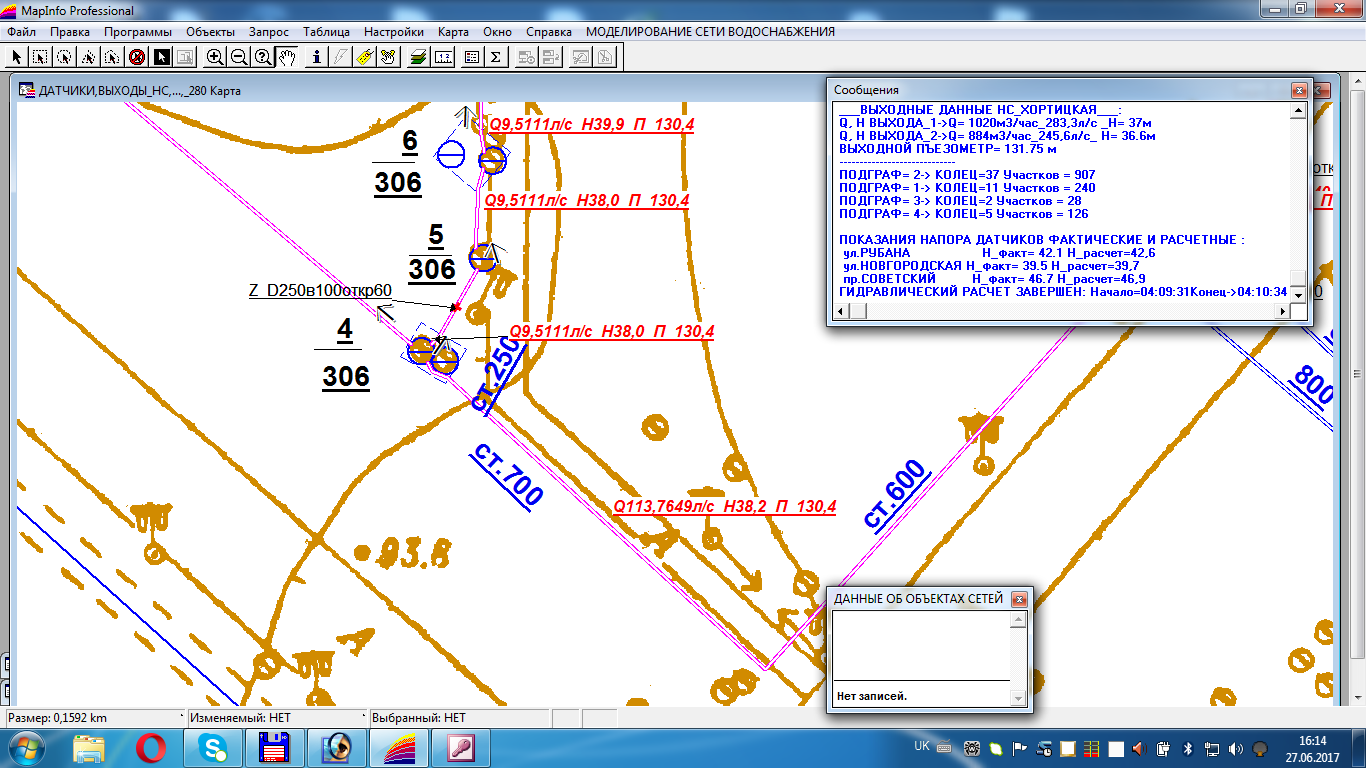Click Сообщения horizontal scrollbar right arrow

point(1282,312)
